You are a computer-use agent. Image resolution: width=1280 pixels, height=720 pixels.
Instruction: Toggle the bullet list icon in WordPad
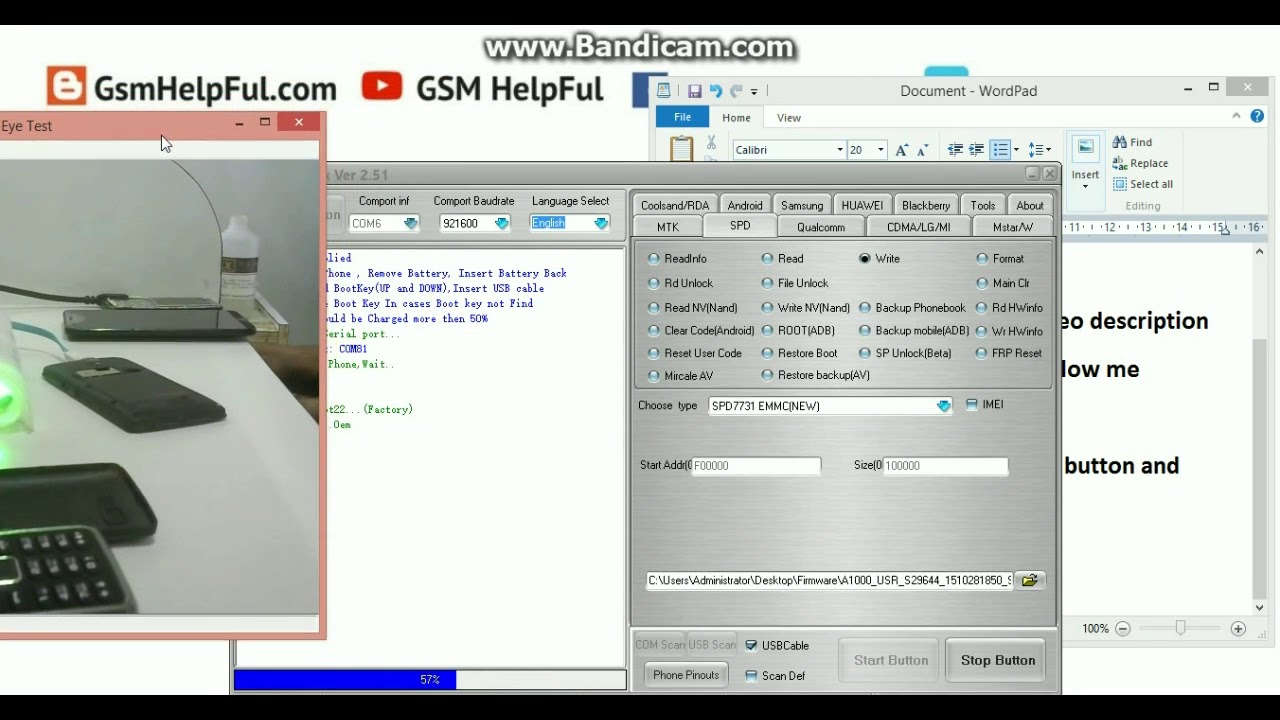pos(999,150)
